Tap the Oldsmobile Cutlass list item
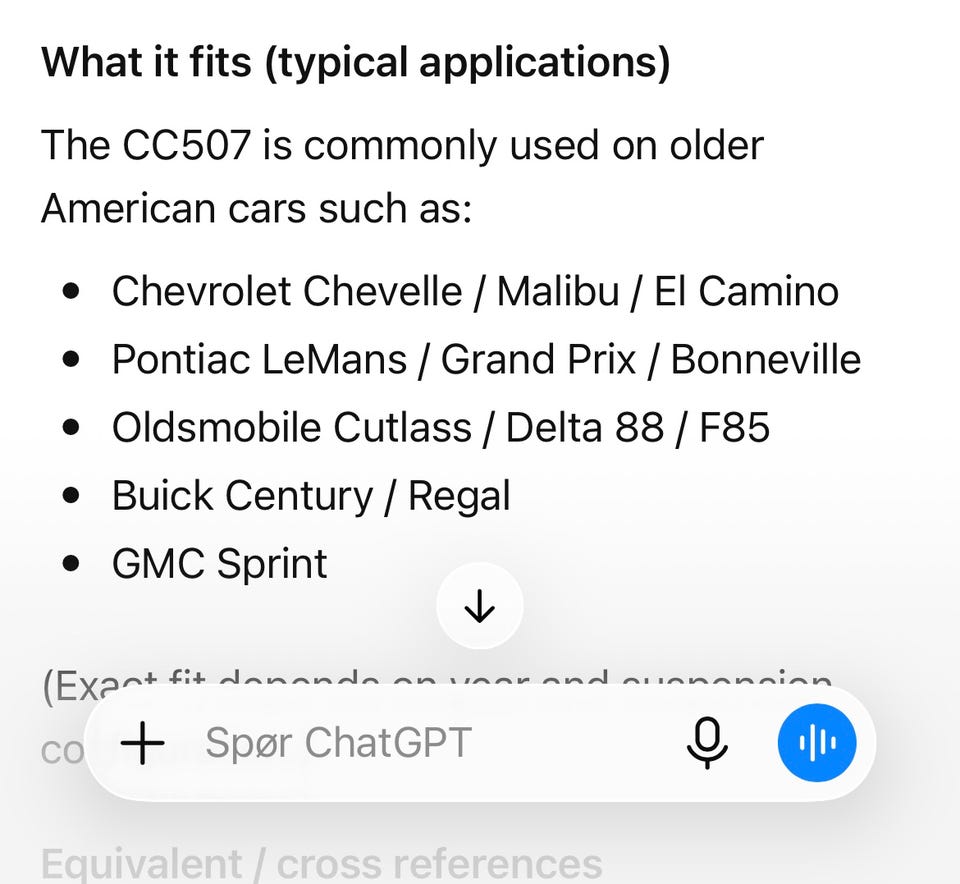 (441, 427)
